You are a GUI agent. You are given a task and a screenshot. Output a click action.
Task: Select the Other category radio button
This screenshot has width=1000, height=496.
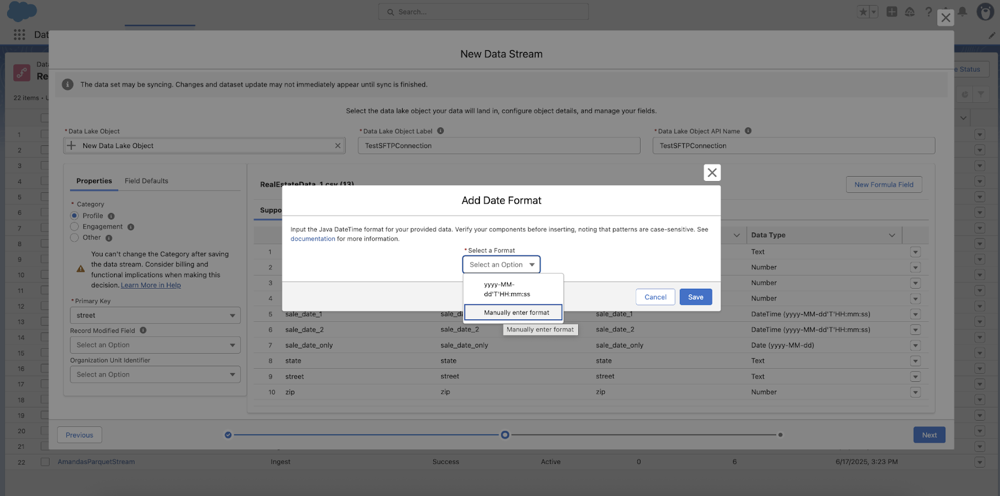(x=74, y=238)
